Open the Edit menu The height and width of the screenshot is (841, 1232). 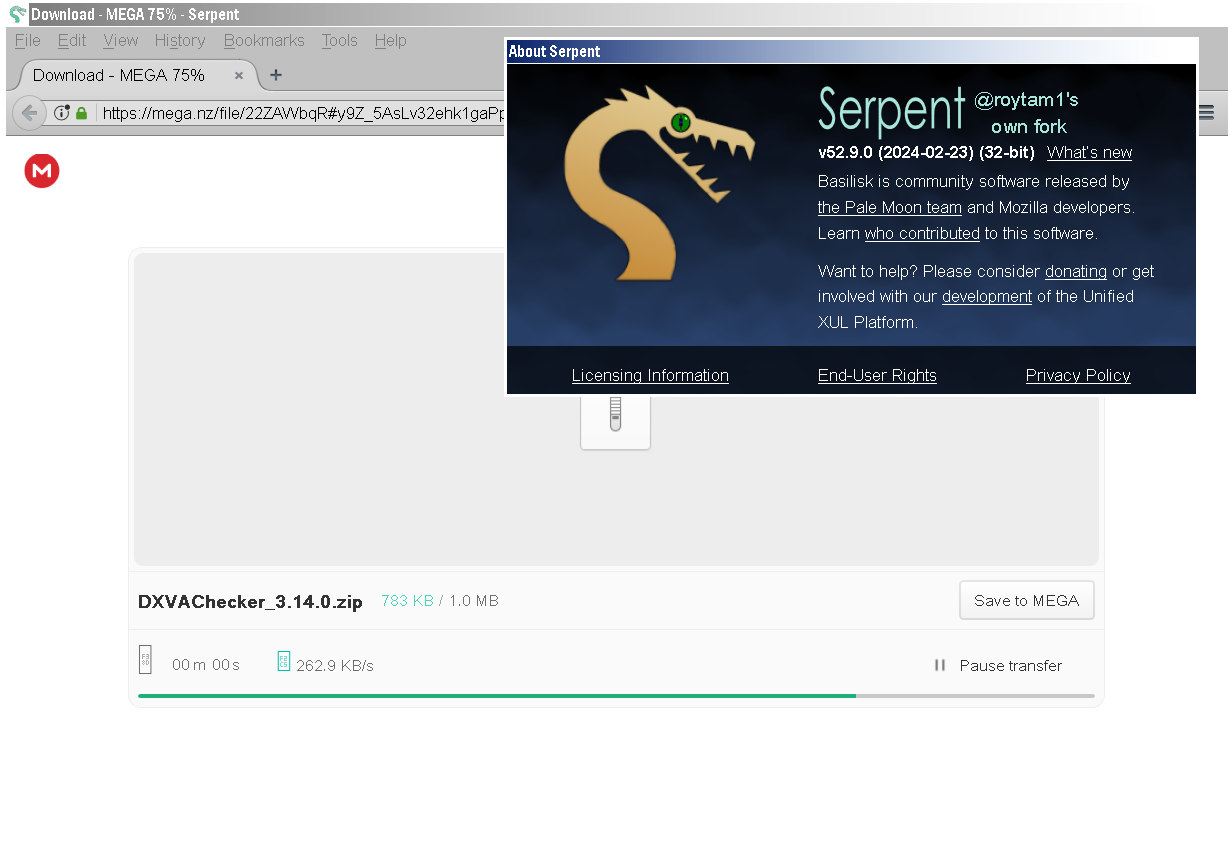tap(72, 41)
